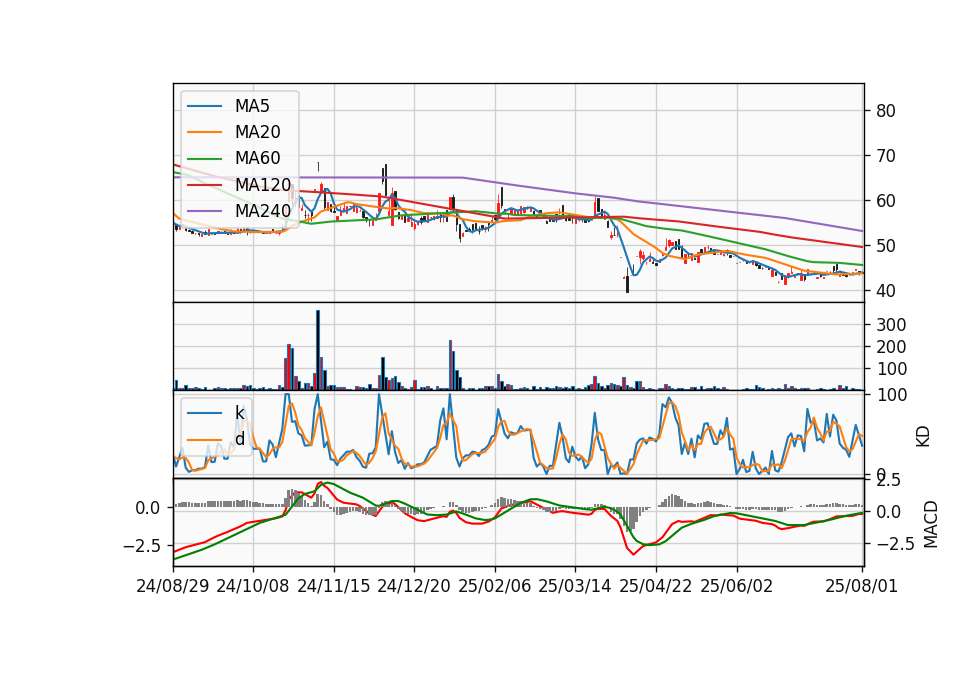Click the orange d legend line
This screenshot has height=690, width=960.
pyautogui.click(x=204, y=440)
